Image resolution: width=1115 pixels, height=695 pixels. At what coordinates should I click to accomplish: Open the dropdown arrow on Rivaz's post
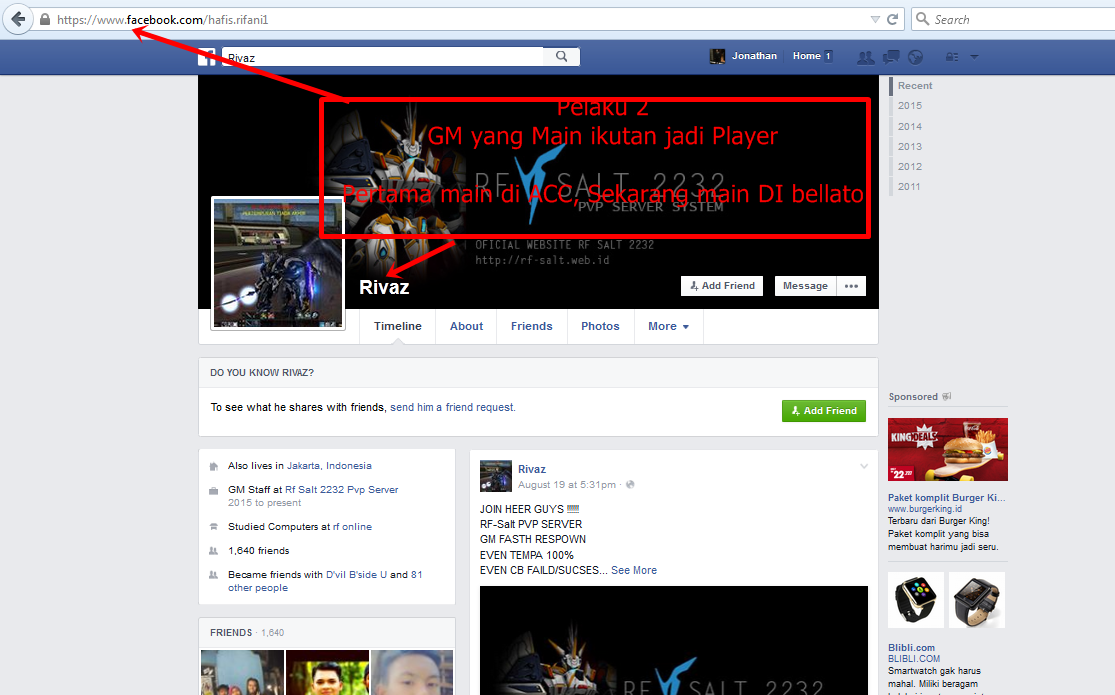(864, 466)
